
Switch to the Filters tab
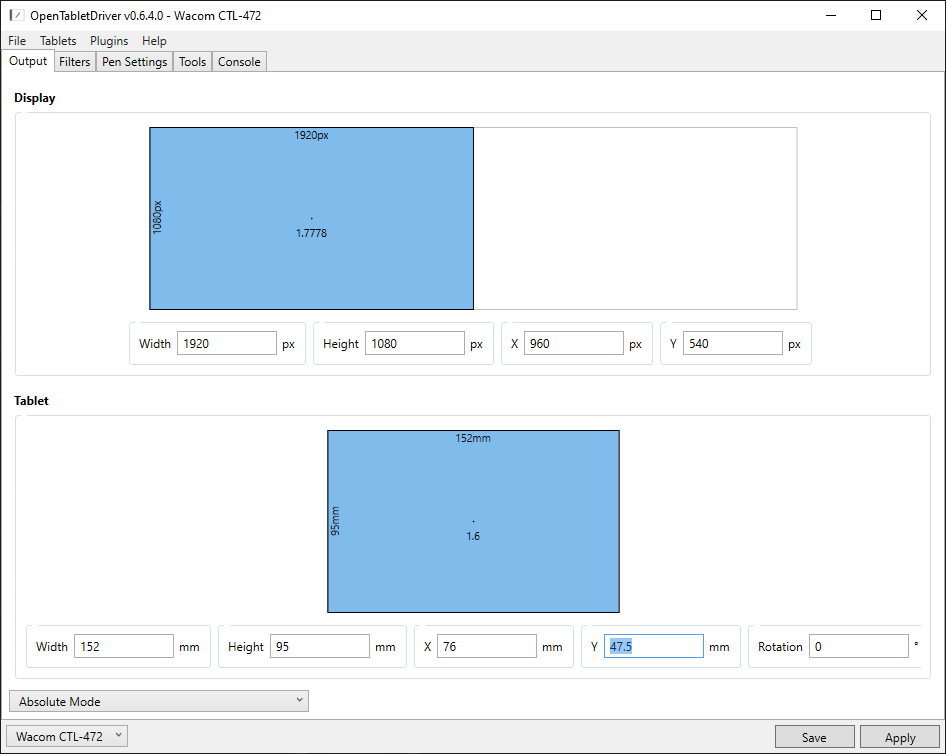point(75,62)
